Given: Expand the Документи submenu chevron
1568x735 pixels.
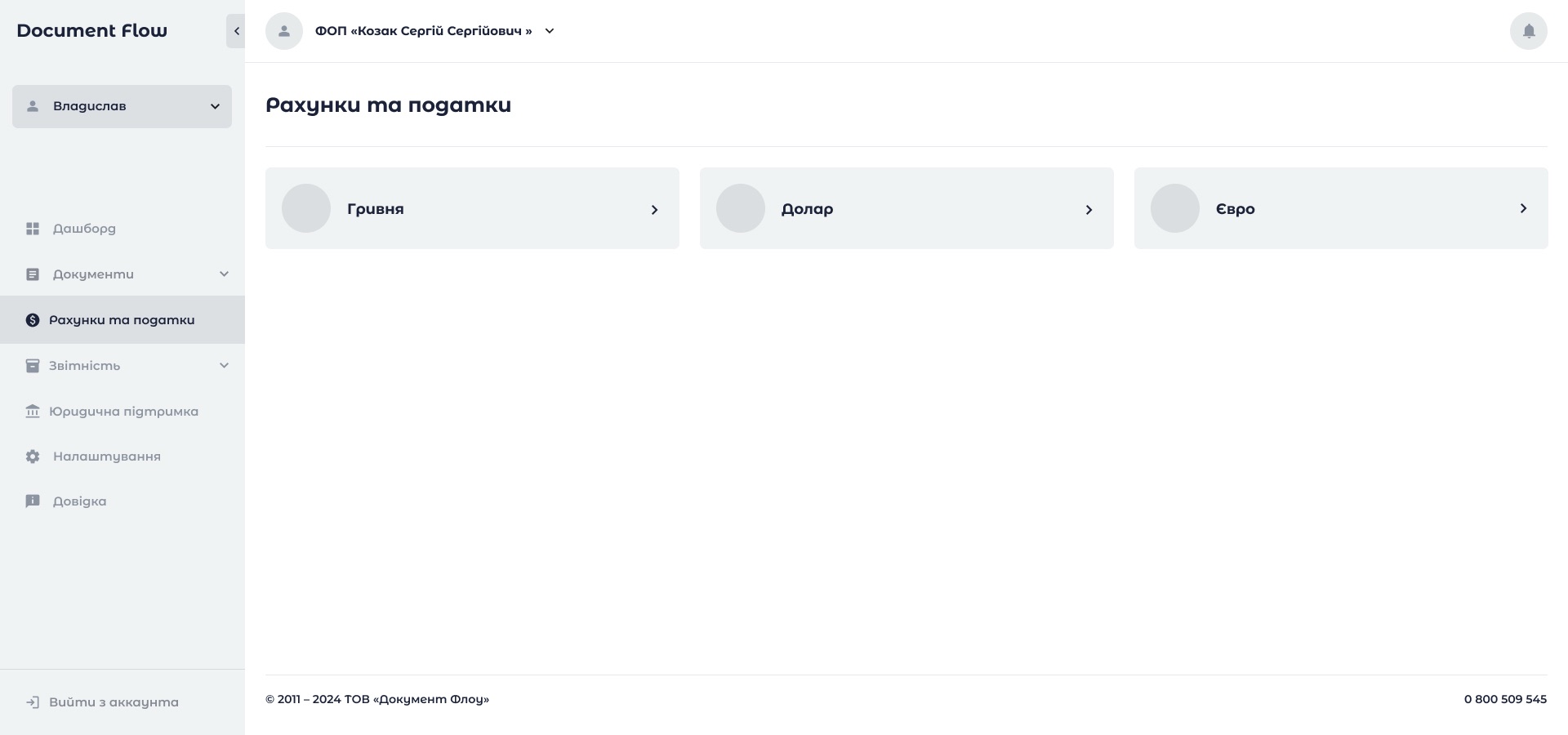Looking at the screenshot, I should point(224,274).
